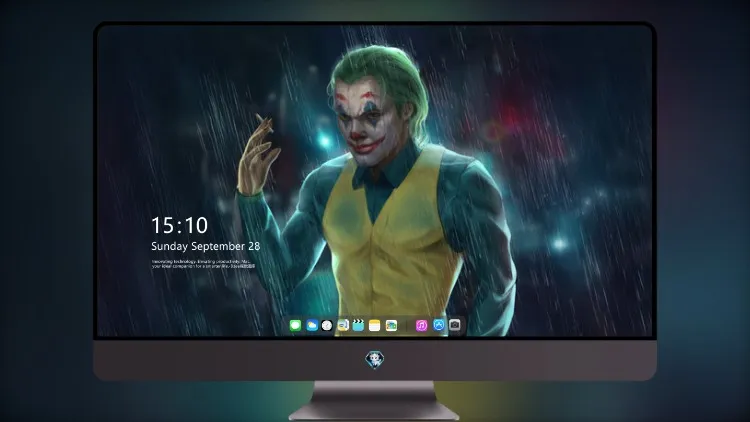
Task: Open the blue App Store icon
Action: pos(439,325)
